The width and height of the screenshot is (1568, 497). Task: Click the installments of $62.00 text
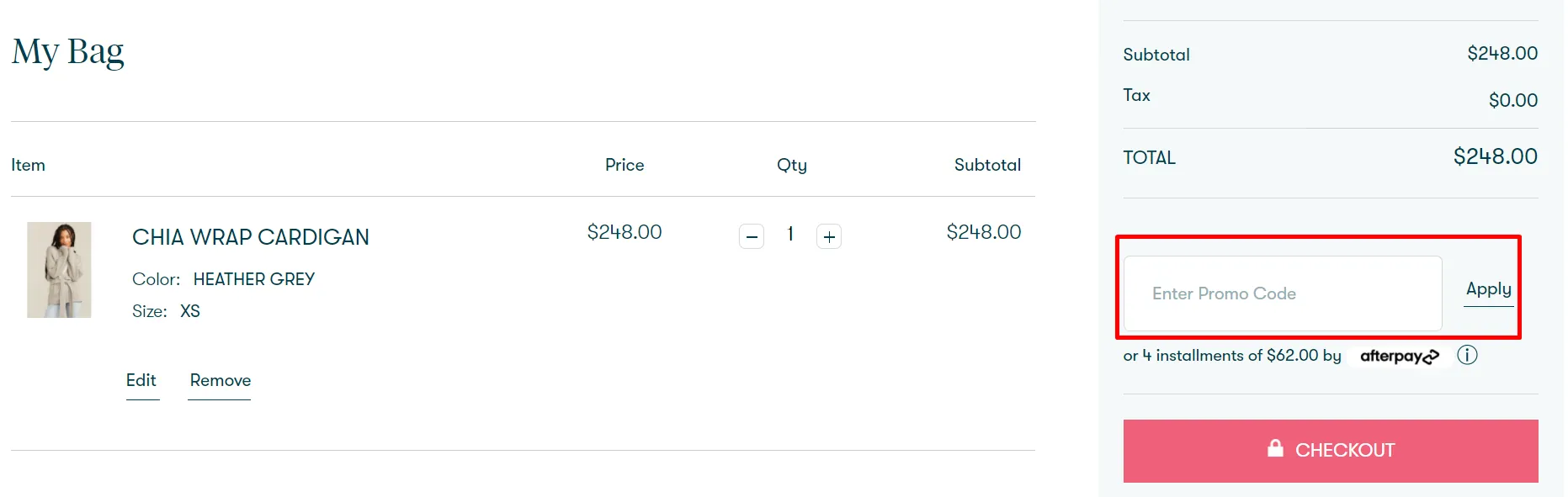(x=1237, y=356)
